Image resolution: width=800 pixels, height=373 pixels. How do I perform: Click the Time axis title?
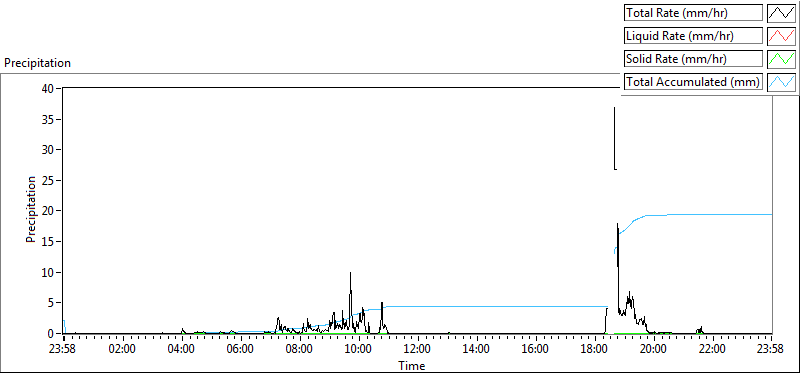pyautogui.click(x=411, y=365)
